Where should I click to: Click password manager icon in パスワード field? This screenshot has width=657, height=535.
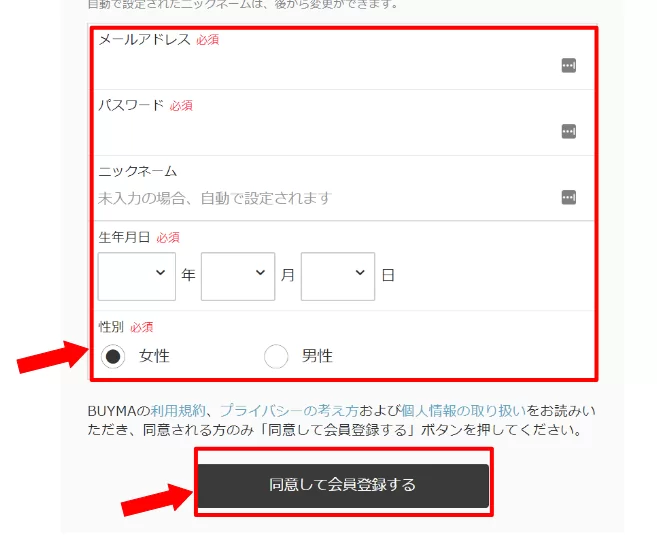[569, 131]
